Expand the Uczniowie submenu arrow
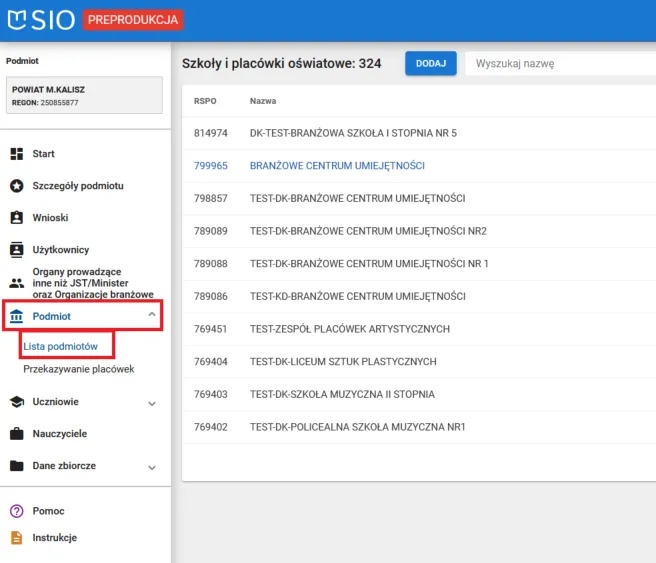Viewport: 656px width, 563px height. coord(152,403)
